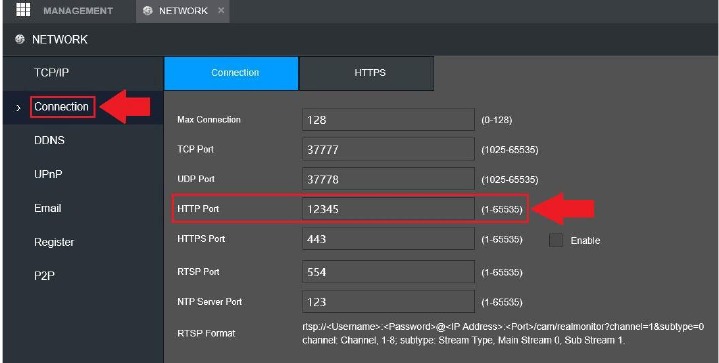The height and width of the screenshot is (363, 719).
Task: Close the NETWORK tab
Action: click(221, 10)
